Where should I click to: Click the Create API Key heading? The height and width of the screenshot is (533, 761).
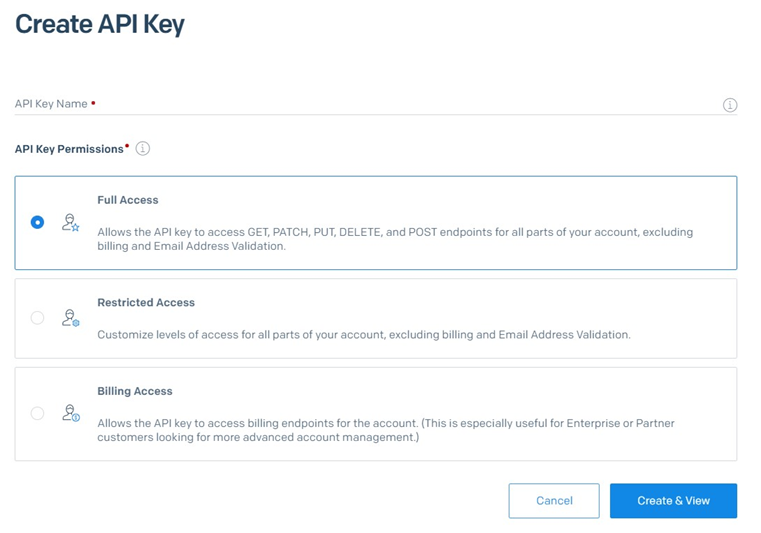100,24
